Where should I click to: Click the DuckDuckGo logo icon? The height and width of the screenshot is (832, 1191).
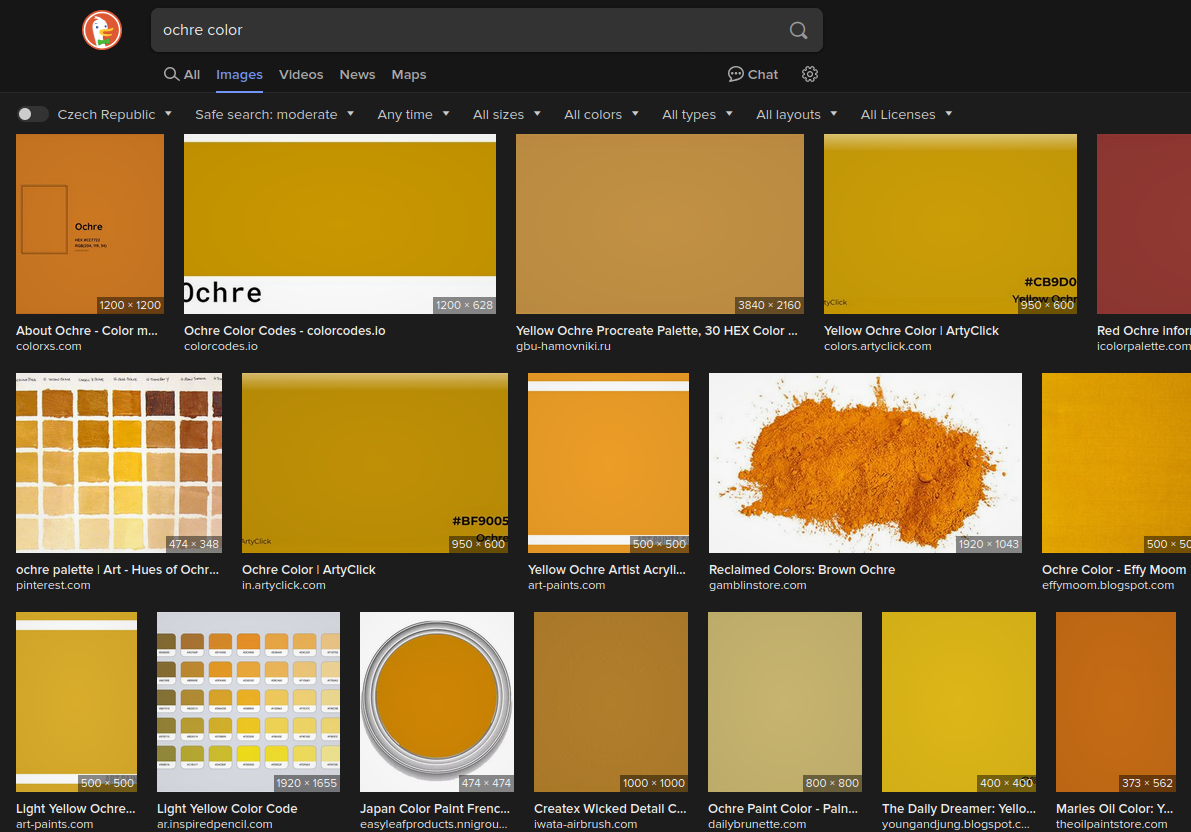(101, 30)
